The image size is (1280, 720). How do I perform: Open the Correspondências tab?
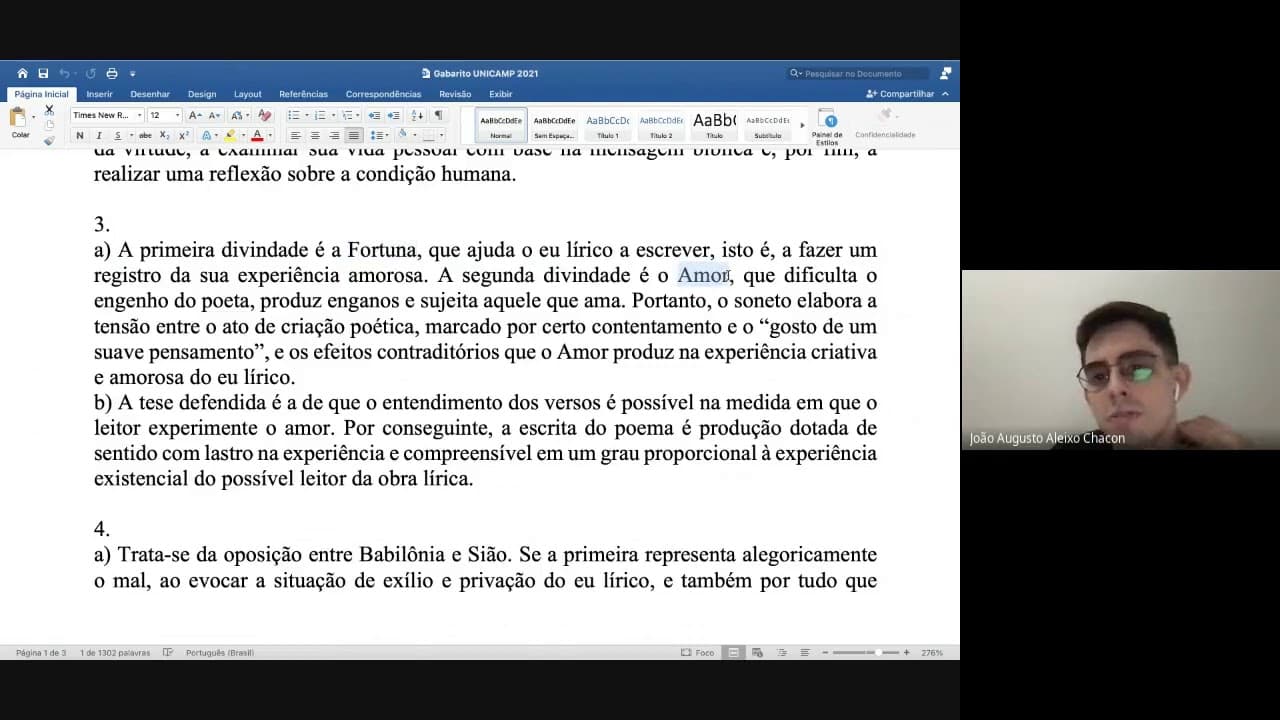click(x=383, y=94)
